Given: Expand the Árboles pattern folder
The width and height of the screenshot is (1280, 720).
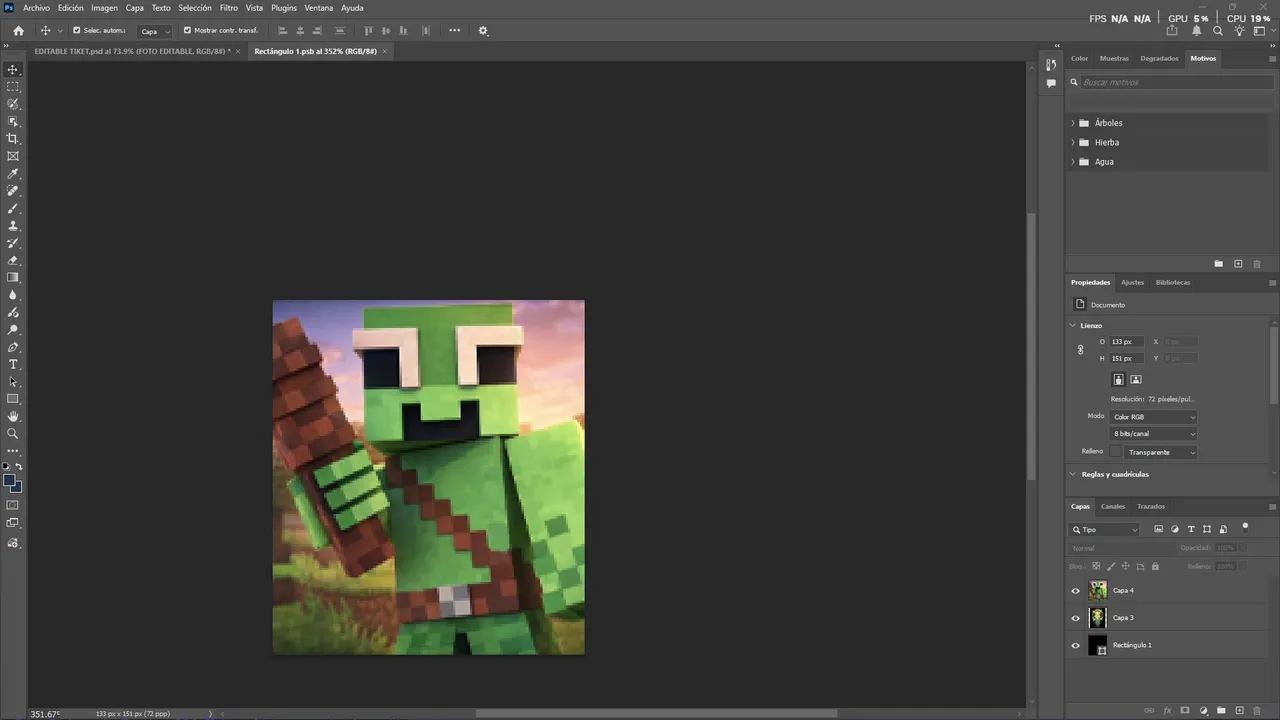Looking at the screenshot, I should [1073, 123].
